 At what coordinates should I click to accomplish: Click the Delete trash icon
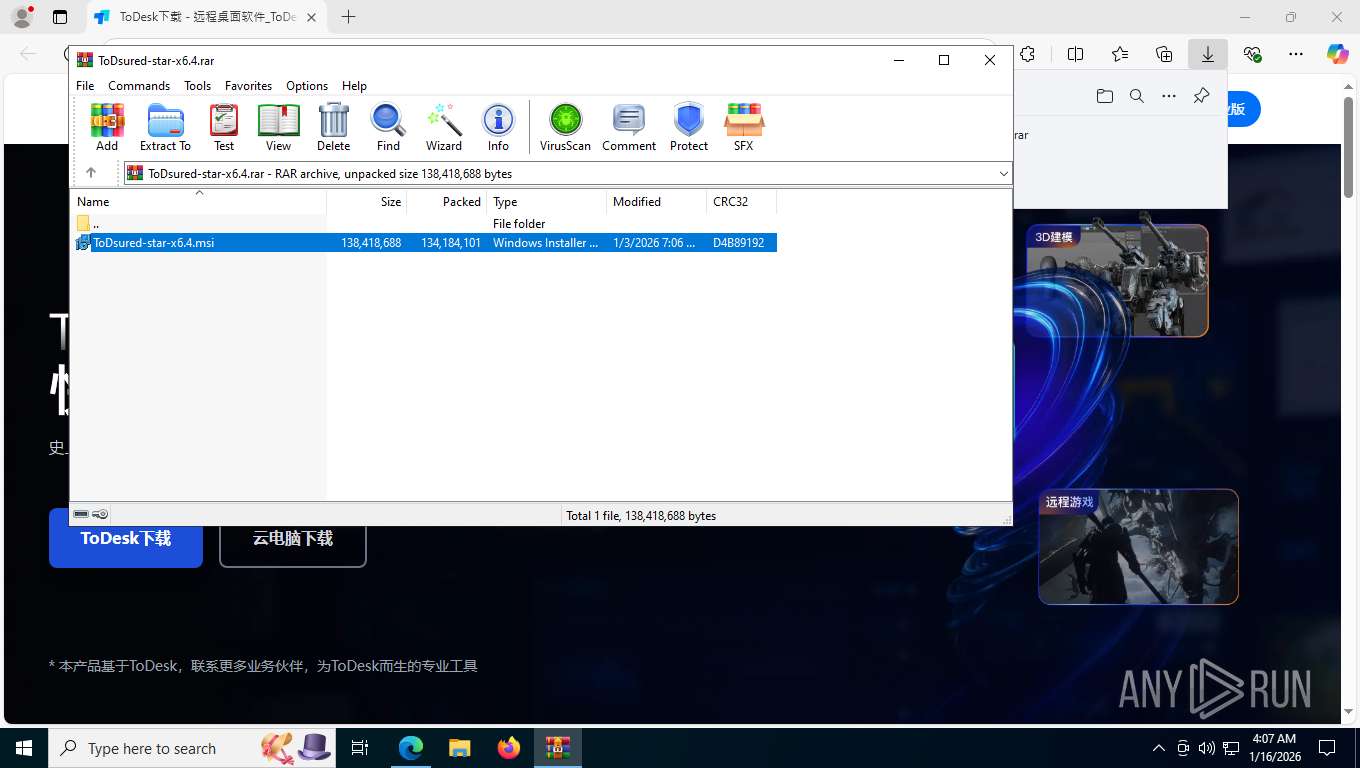(333, 127)
